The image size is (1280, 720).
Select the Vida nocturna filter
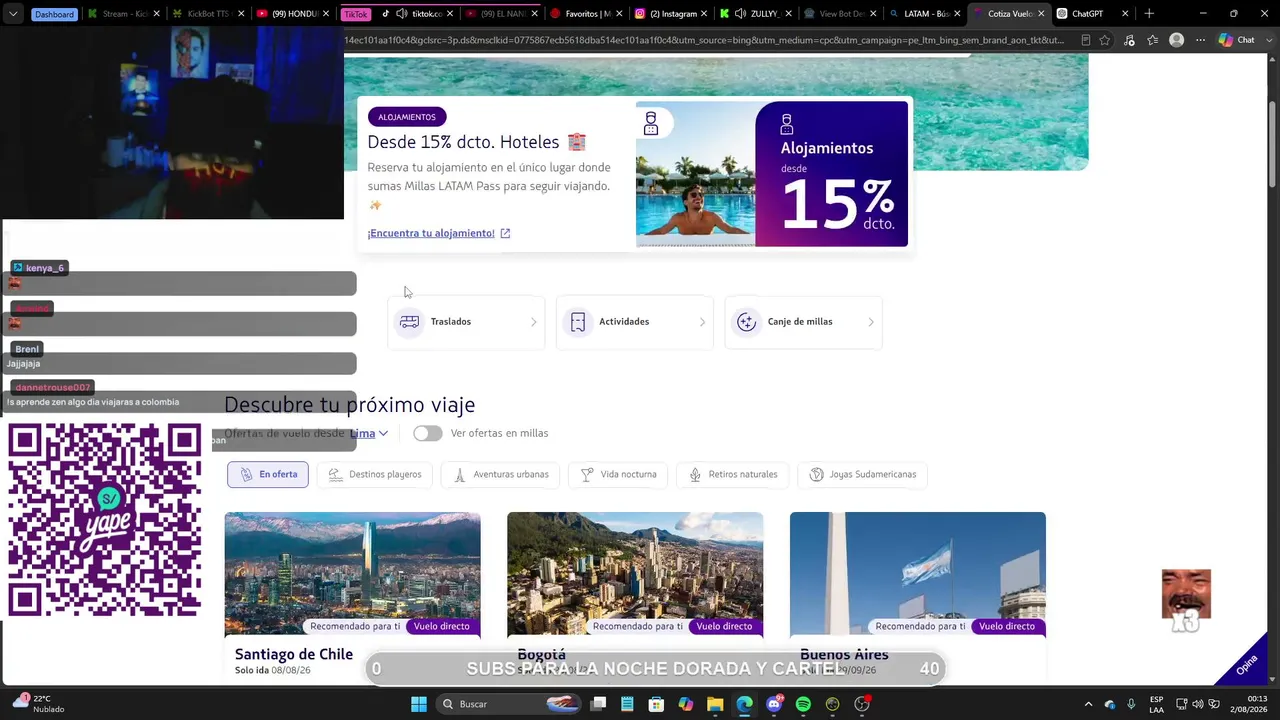click(618, 474)
